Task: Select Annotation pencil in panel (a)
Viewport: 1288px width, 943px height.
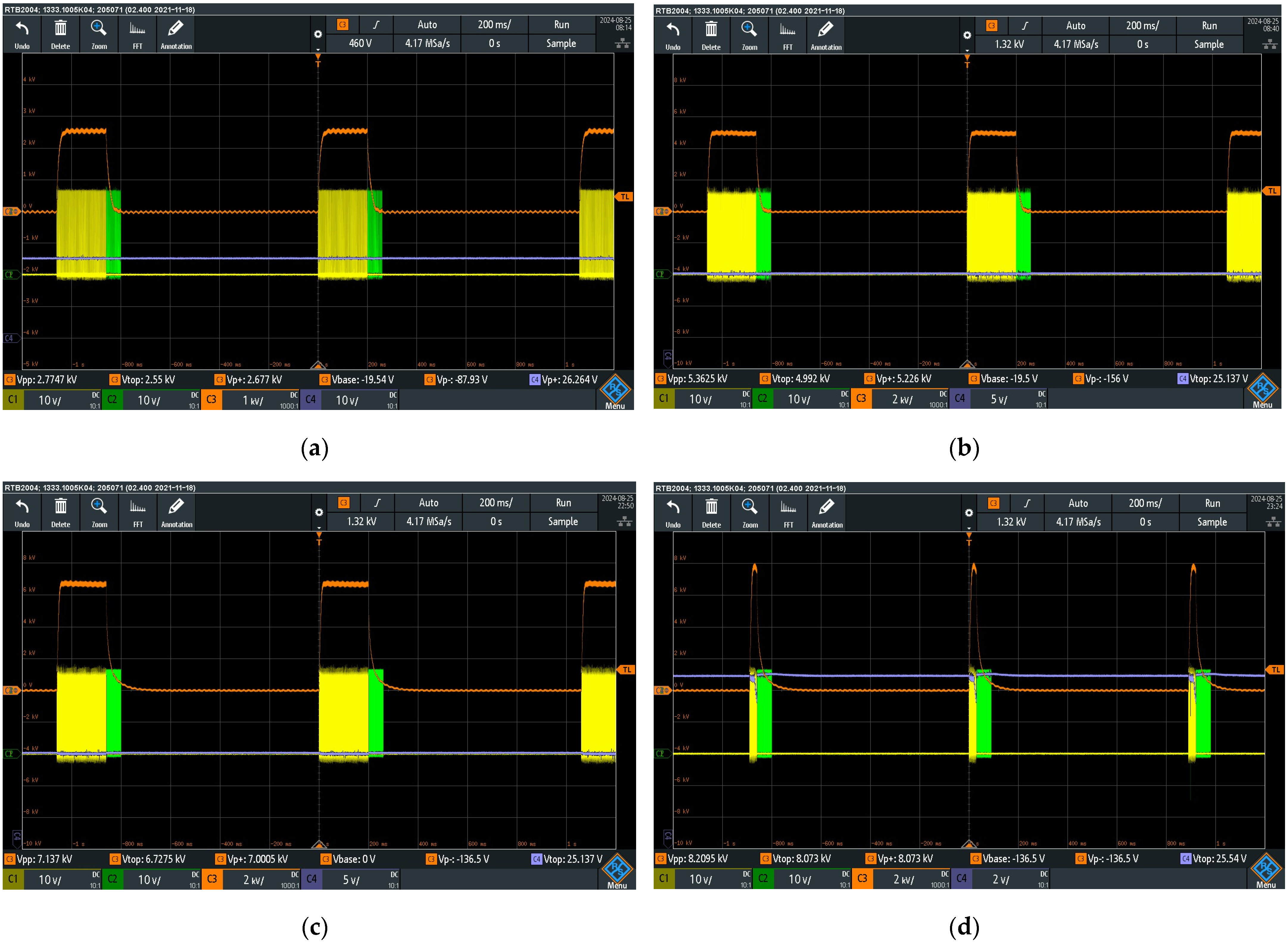Action: tap(176, 34)
